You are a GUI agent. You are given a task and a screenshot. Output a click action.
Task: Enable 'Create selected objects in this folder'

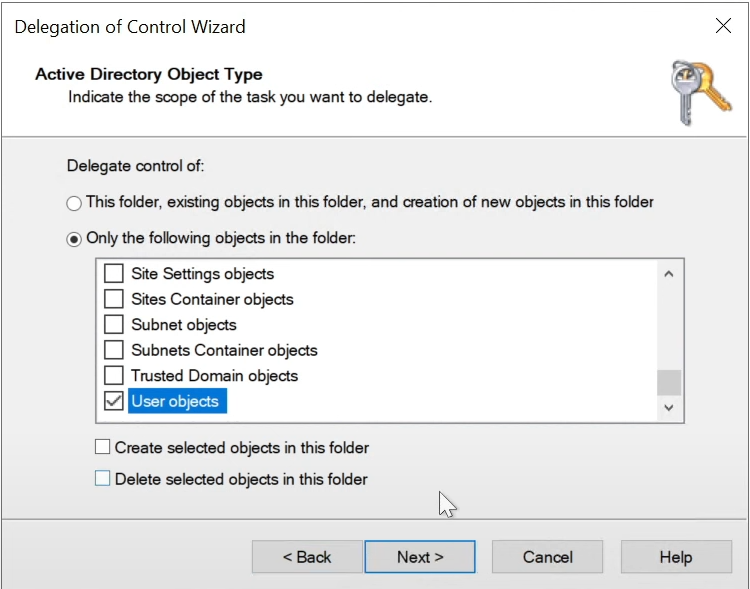(102, 447)
